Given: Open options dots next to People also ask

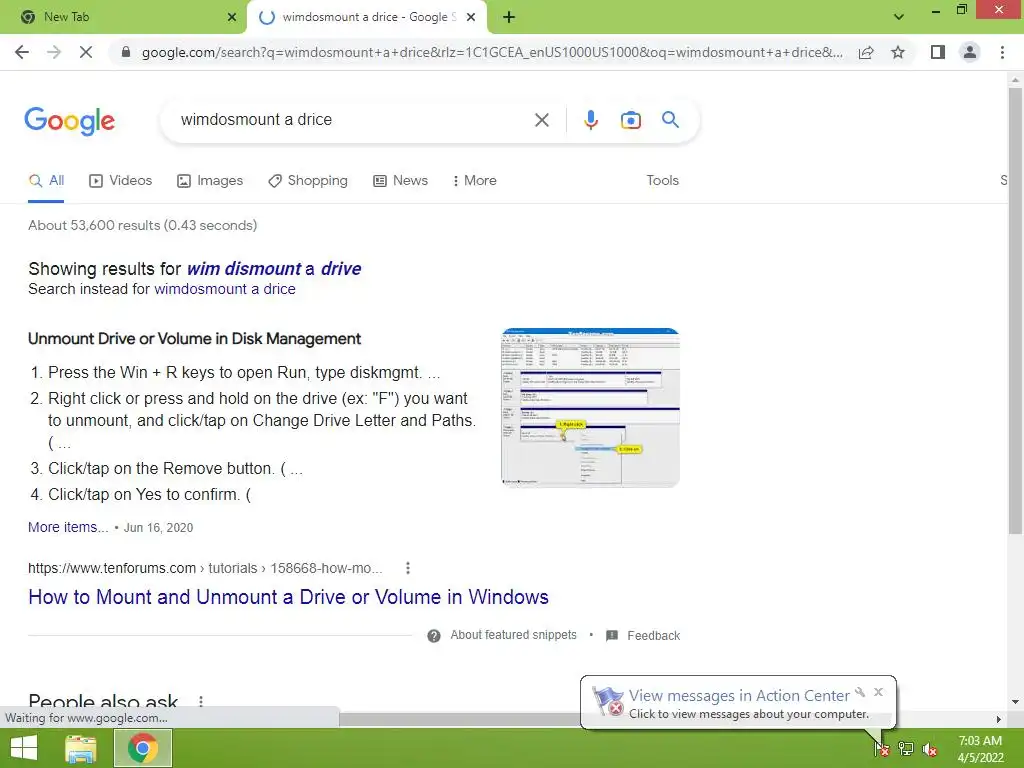Looking at the screenshot, I should coord(200,701).
